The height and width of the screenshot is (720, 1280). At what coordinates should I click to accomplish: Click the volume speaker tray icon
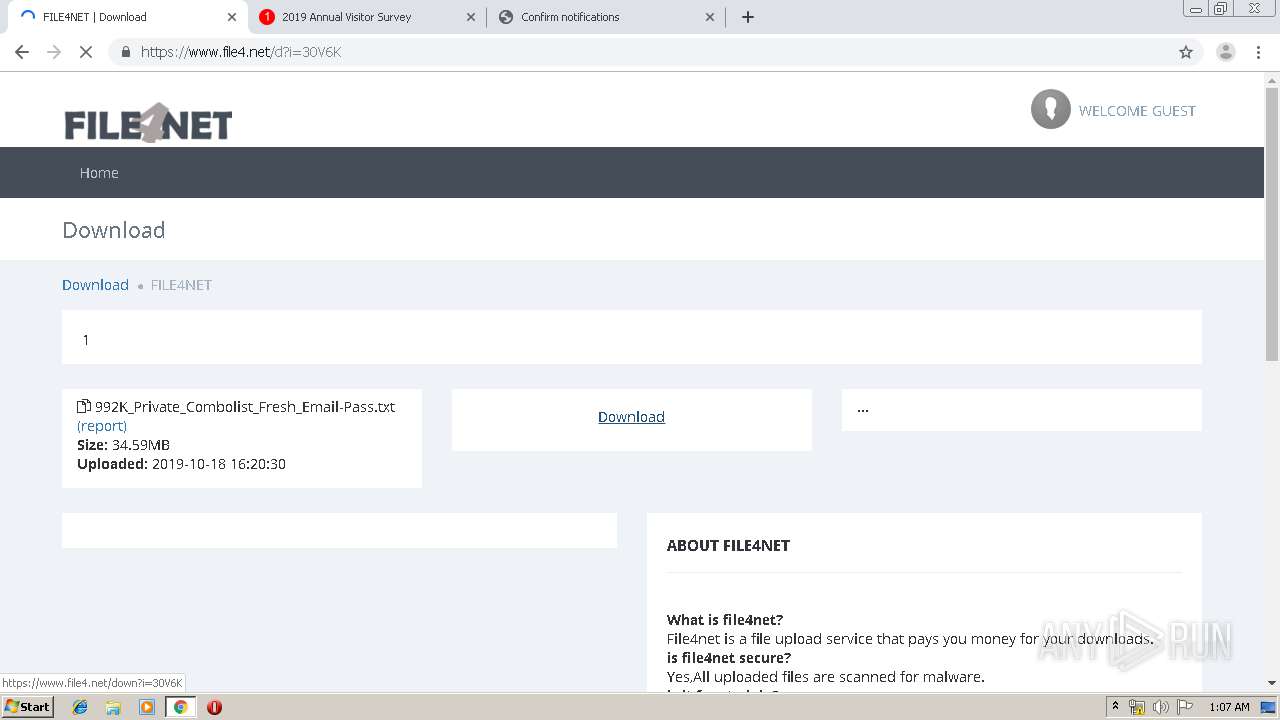[x=1160, y=707]
